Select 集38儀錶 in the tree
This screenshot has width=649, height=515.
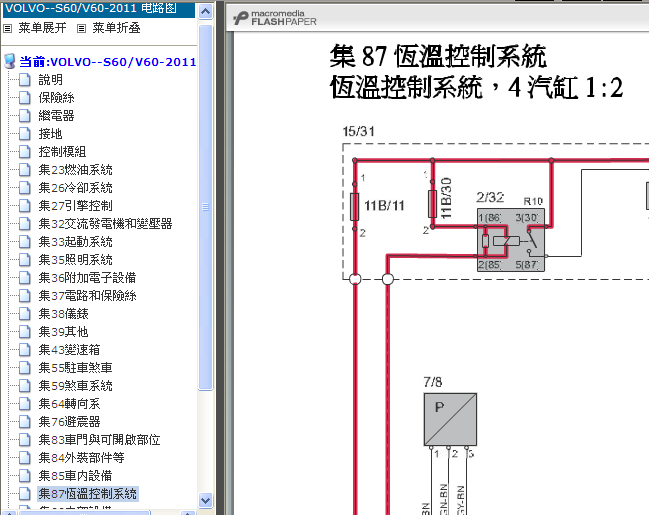tap(63, 314)
